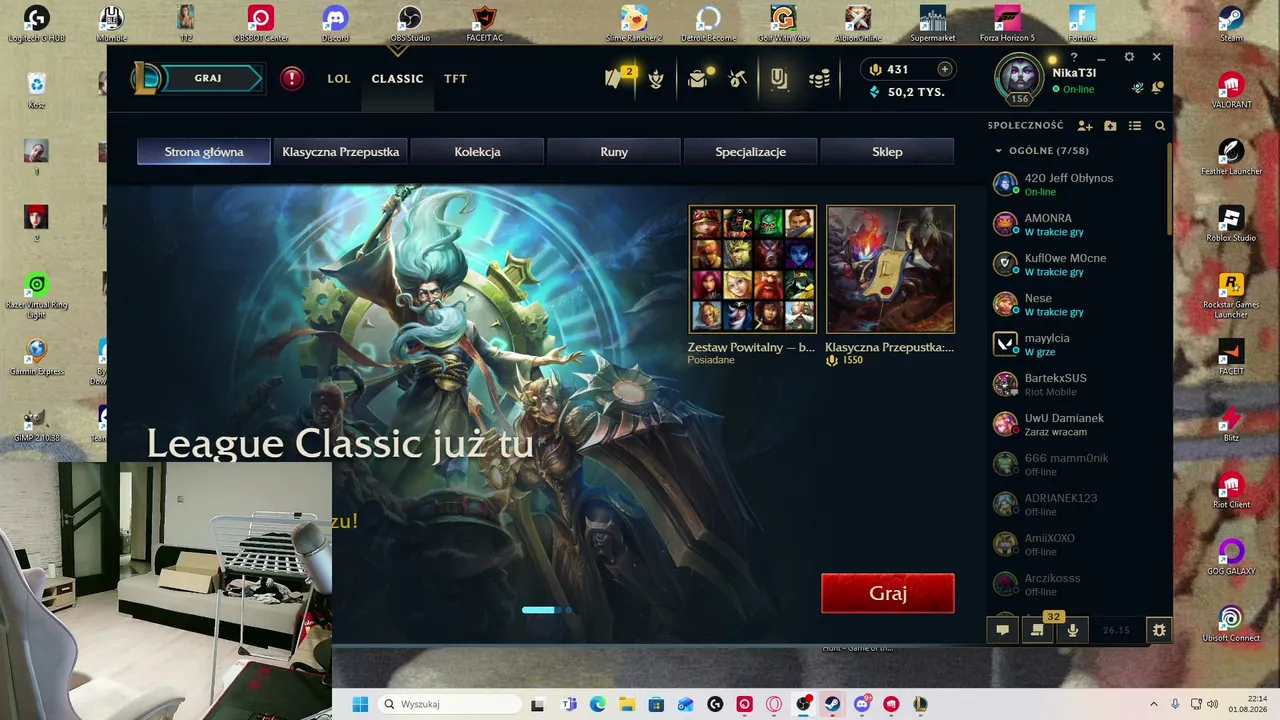Screen dimensions: 1280x720
Task: Open the Specjalizacje tab
Action: pos(750,152)
